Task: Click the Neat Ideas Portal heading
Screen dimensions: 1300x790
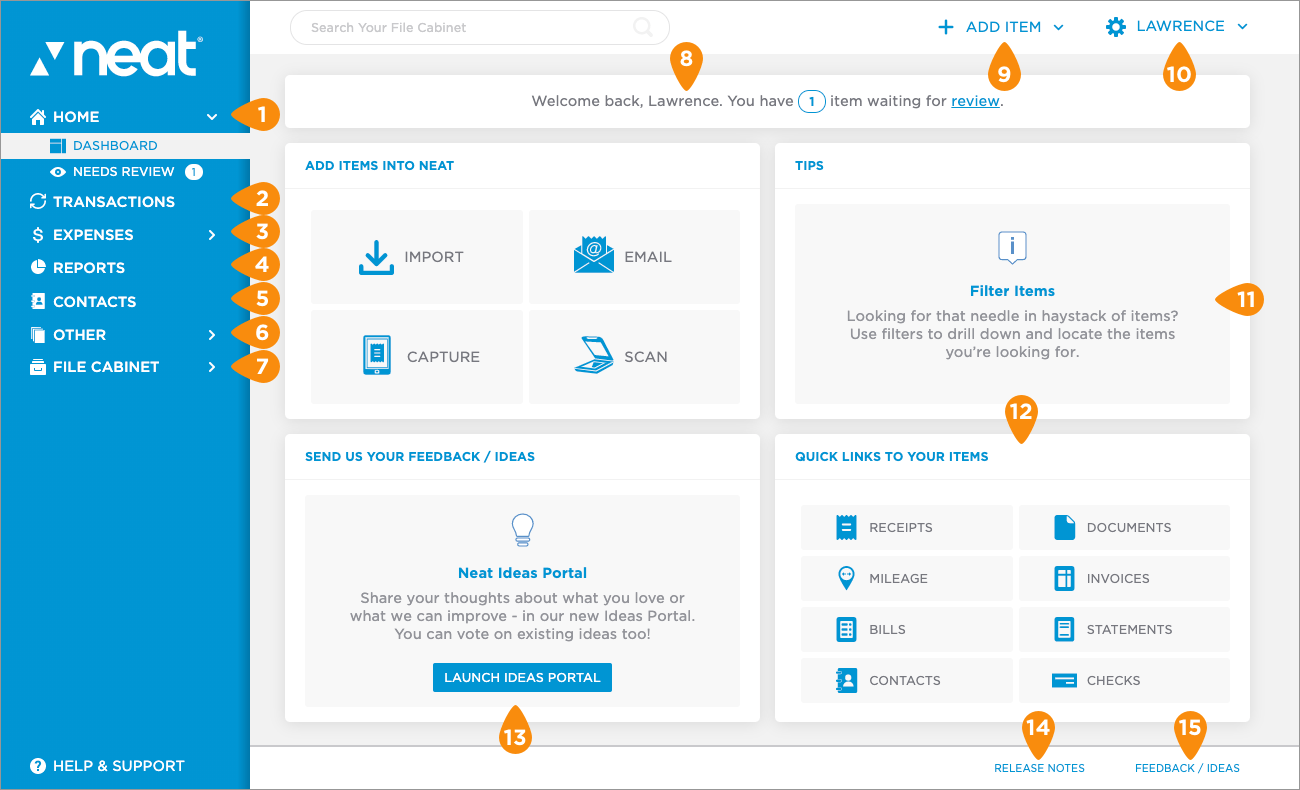Action: click(x=522, y=573)
